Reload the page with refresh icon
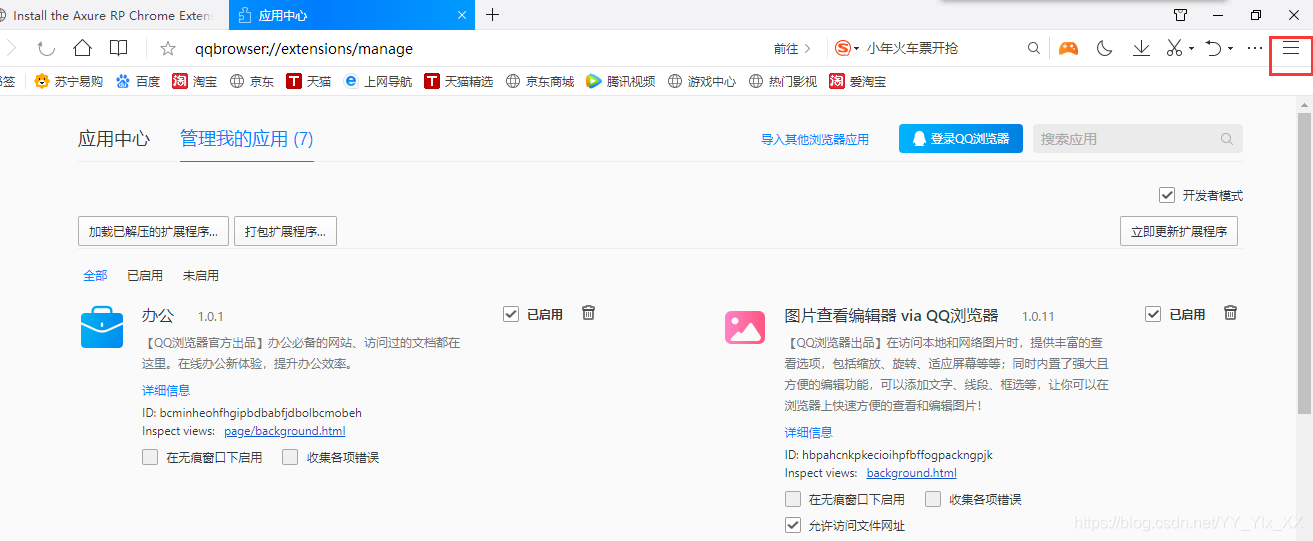 tap(46, 48)
